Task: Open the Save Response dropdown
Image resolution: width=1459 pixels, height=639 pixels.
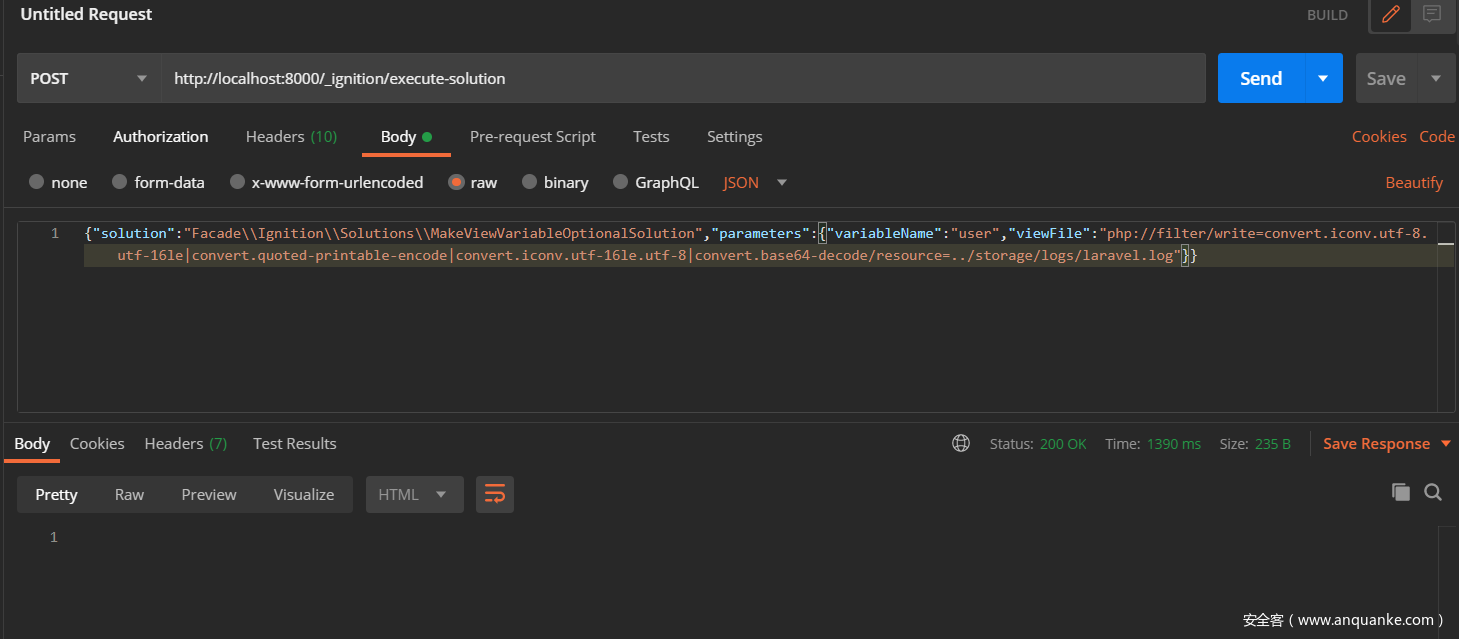Action: (1386, 444)
